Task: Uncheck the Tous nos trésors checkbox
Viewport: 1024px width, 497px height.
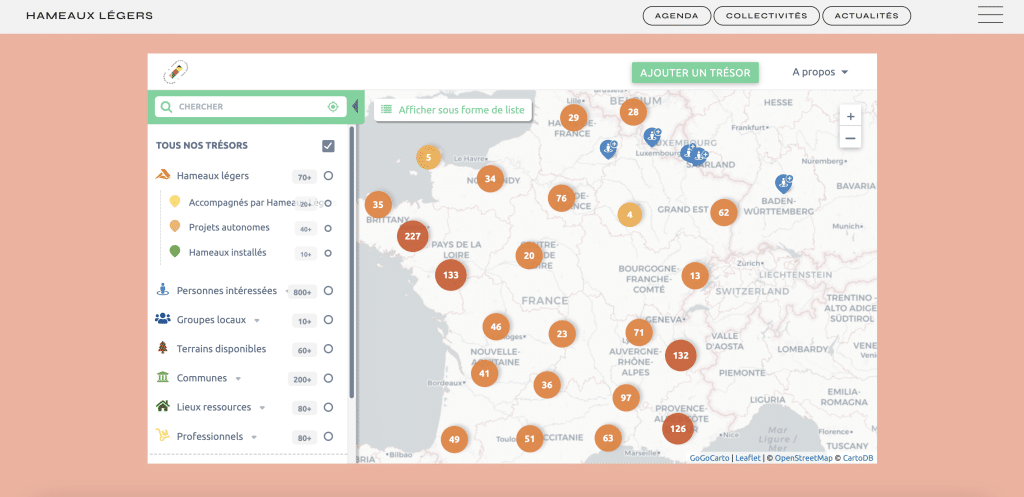Action: (328, 146)
